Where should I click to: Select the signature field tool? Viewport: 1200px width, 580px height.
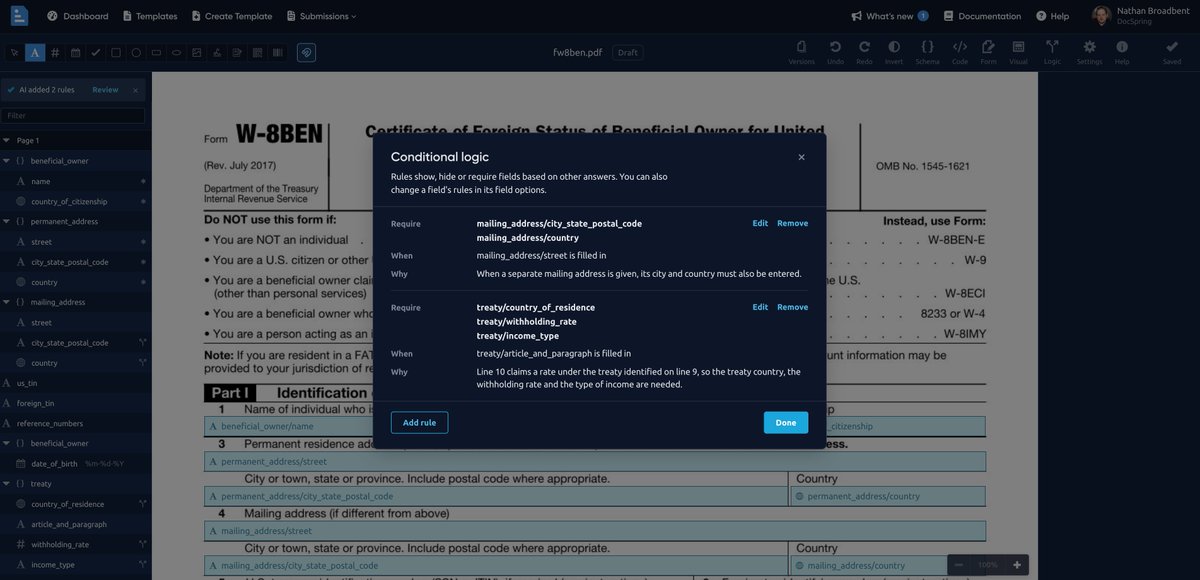tap(217, 52)
